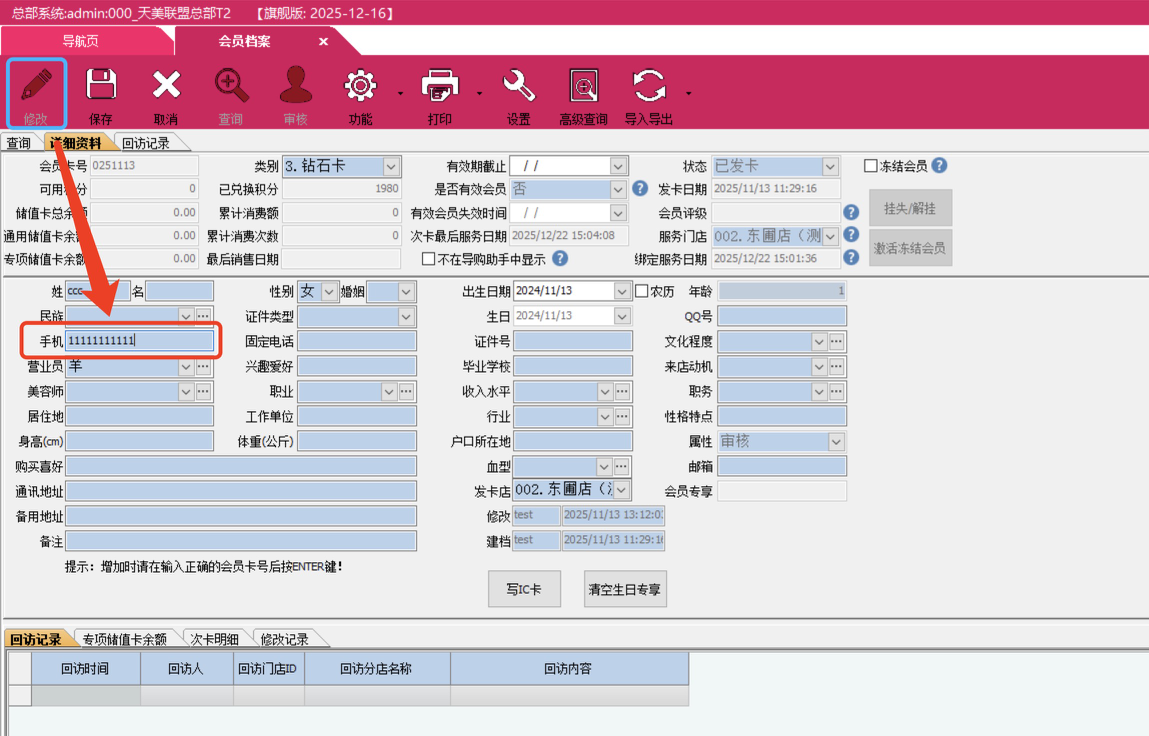Click the 手机 phone number input field
1149x736 pixels.
pyautogui.click(x=140, y=341)
